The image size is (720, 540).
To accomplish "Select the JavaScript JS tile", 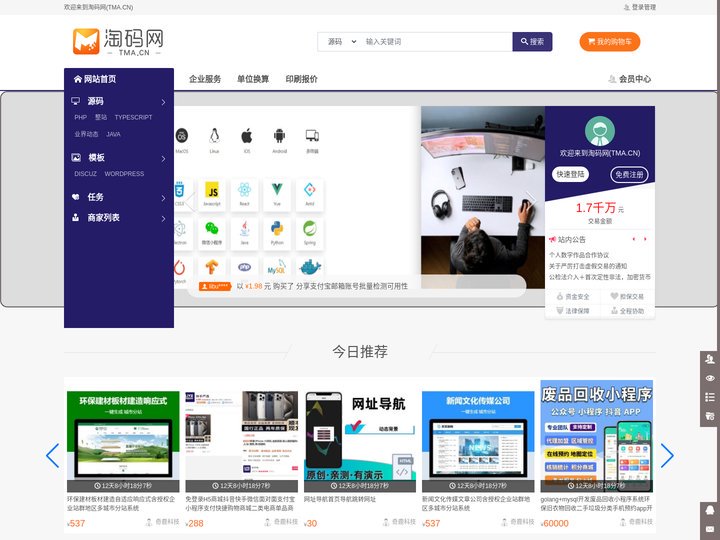I will tap(212, 193).
